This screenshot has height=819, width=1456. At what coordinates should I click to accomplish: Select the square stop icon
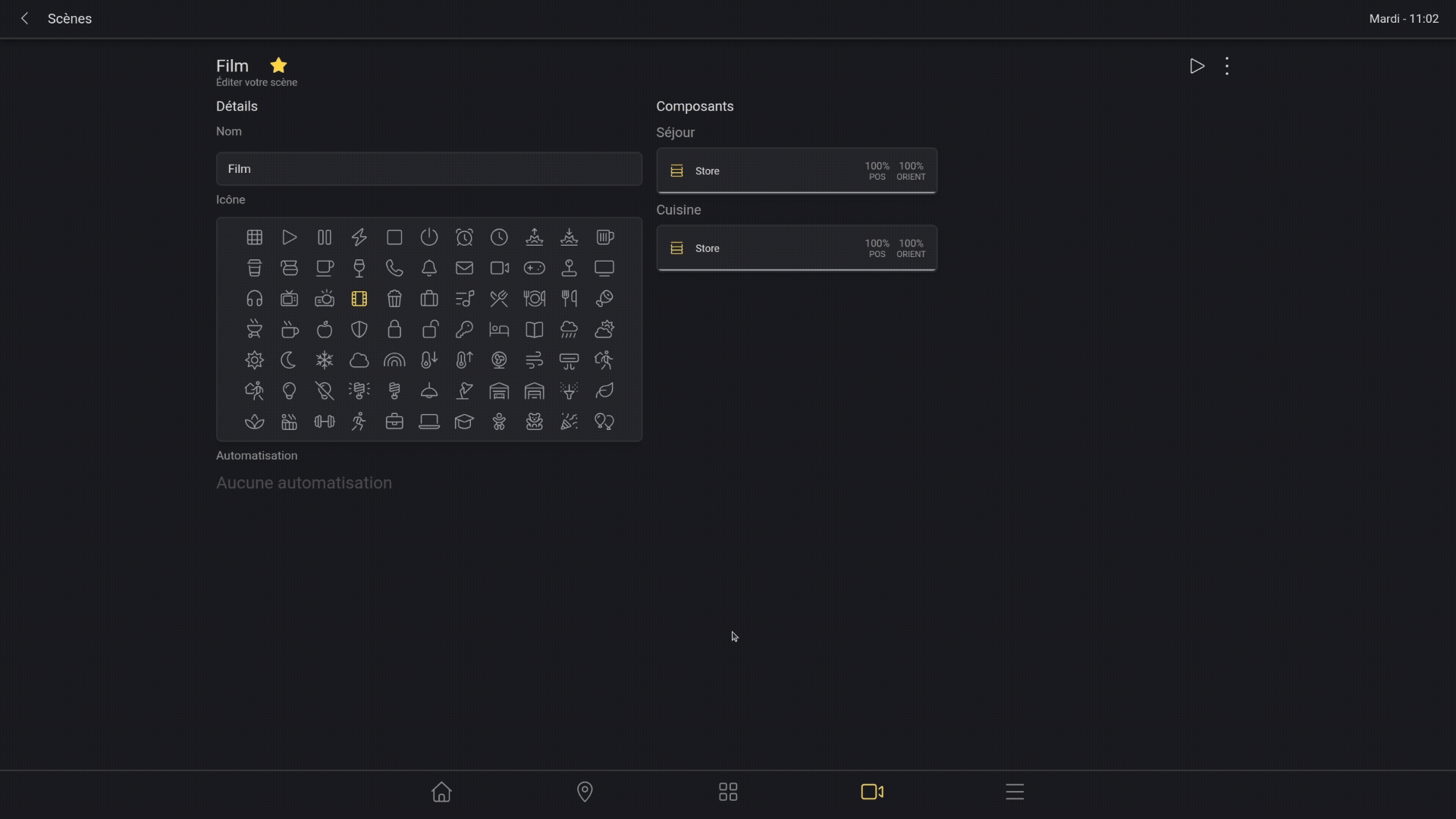pos(394,237)
